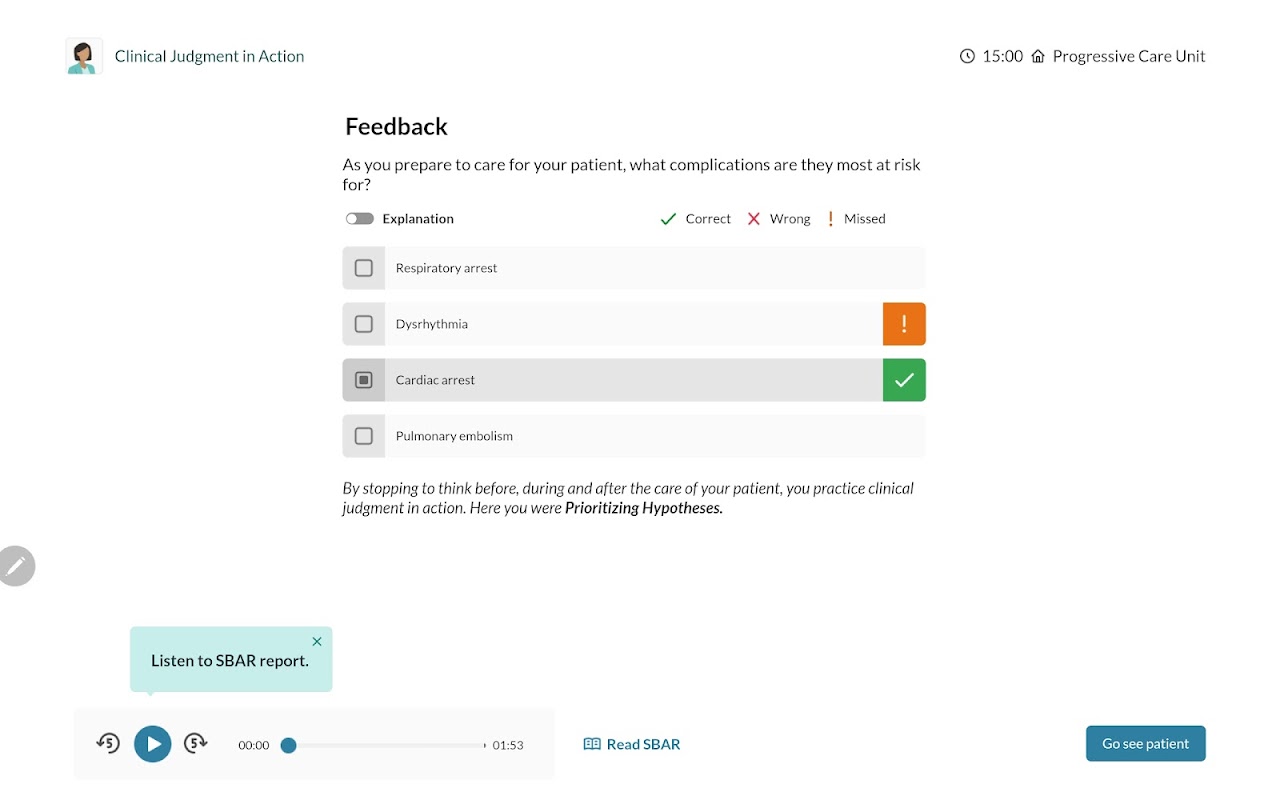The height and width of the screenshot is (800, 1280).
Task: Play the SBAR audio report
Action: point(153,744)
